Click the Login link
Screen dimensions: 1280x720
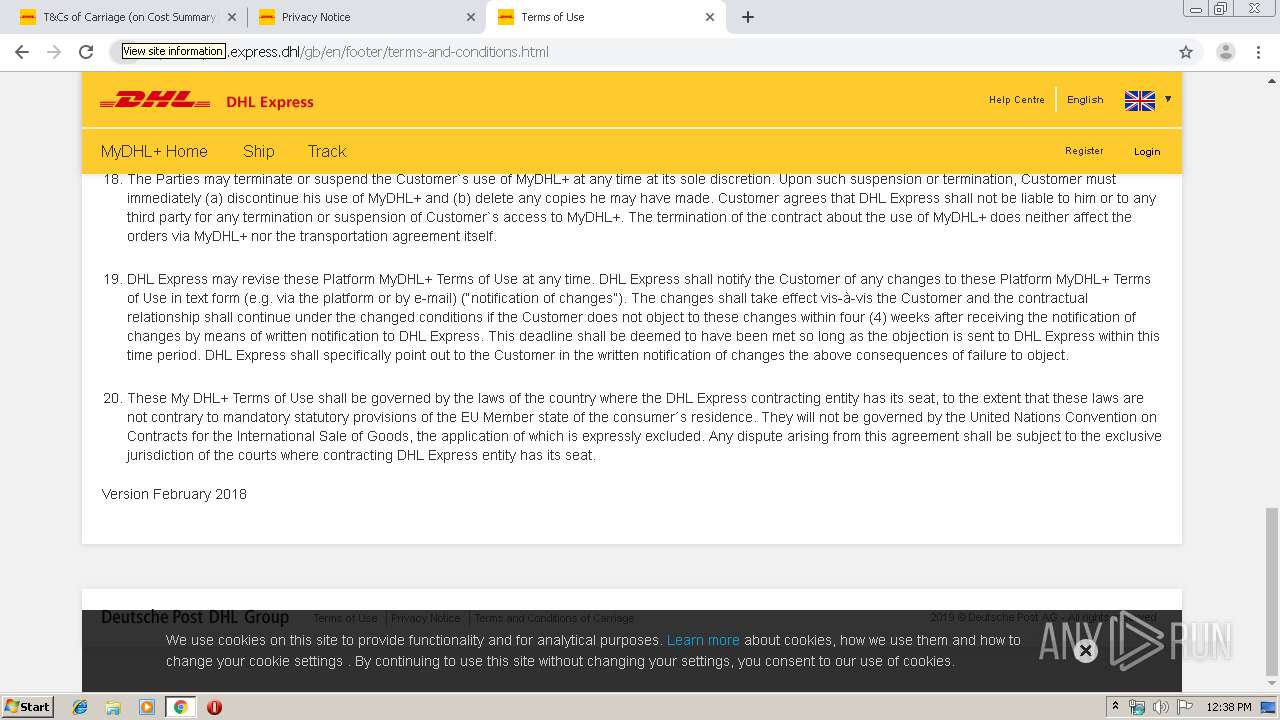click(x=1147, y=152)
